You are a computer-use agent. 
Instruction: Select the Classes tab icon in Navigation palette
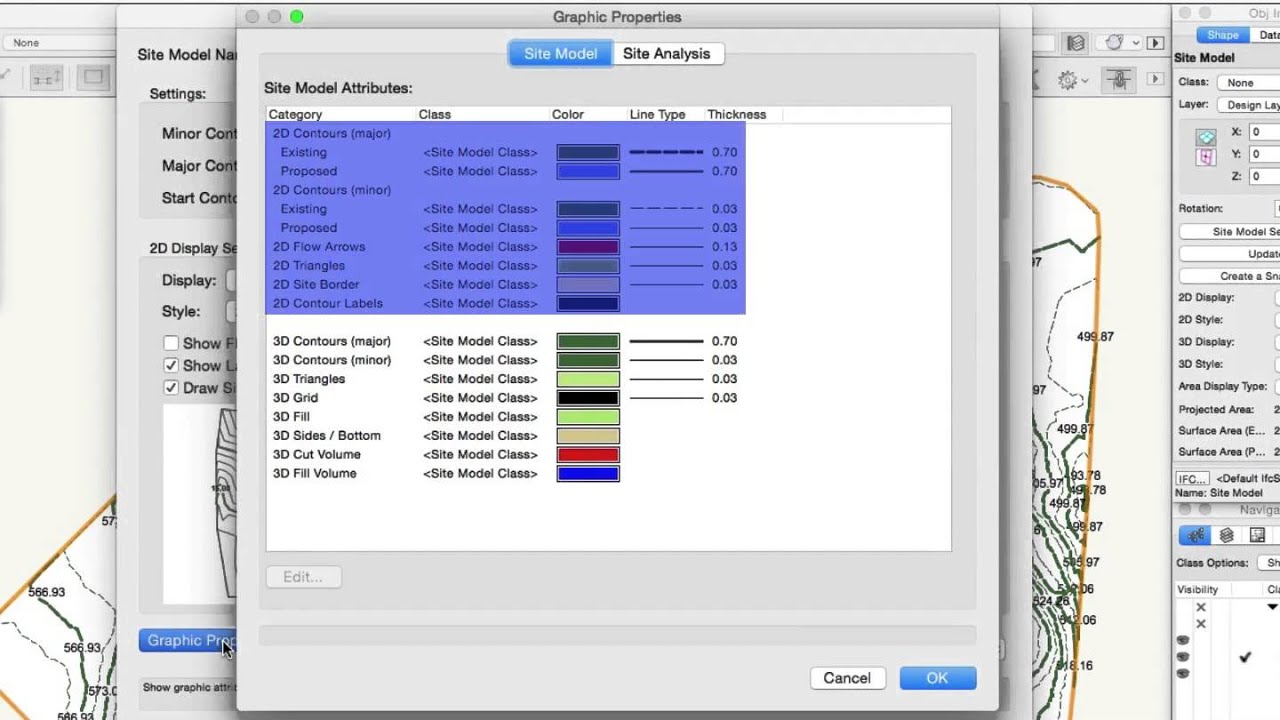pos(1196,535)
